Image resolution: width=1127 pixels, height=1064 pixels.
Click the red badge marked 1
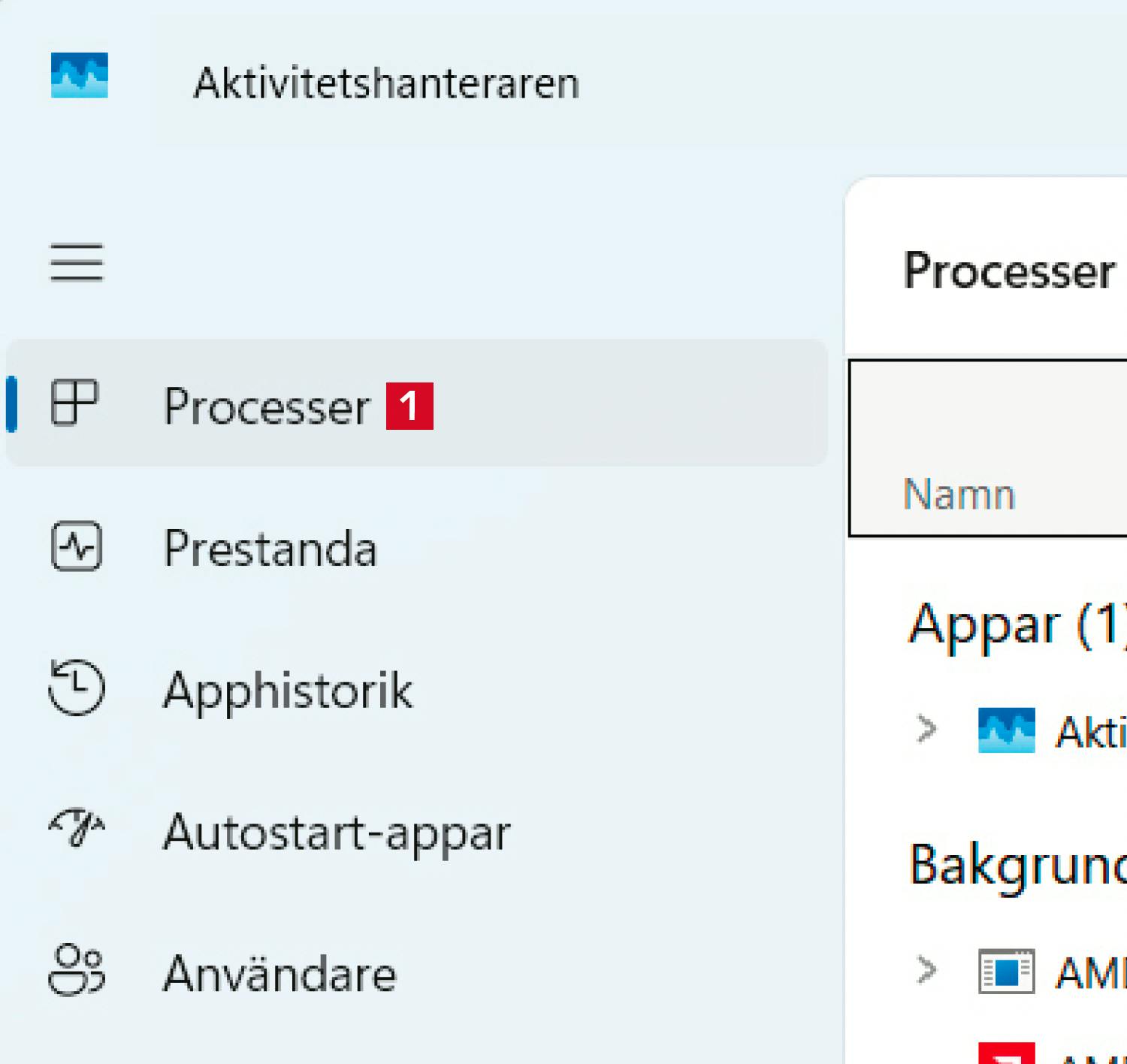pyautogui.click(x=409, y=407)
